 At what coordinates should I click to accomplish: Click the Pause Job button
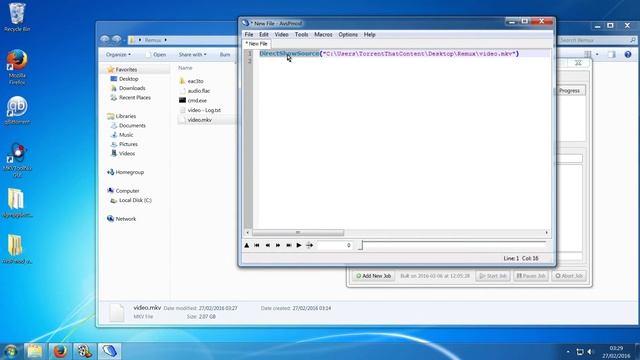tap(531, 276)
